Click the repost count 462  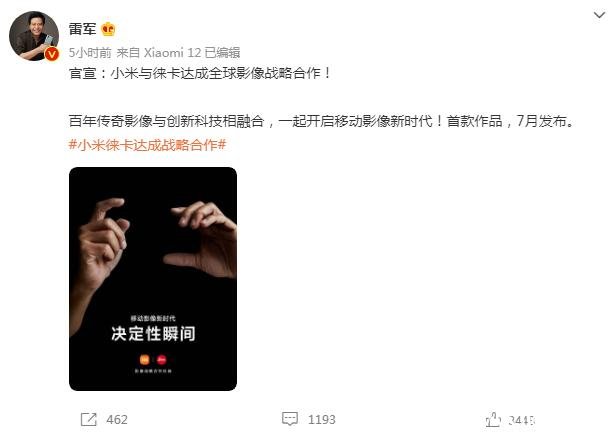pos(117,420)
